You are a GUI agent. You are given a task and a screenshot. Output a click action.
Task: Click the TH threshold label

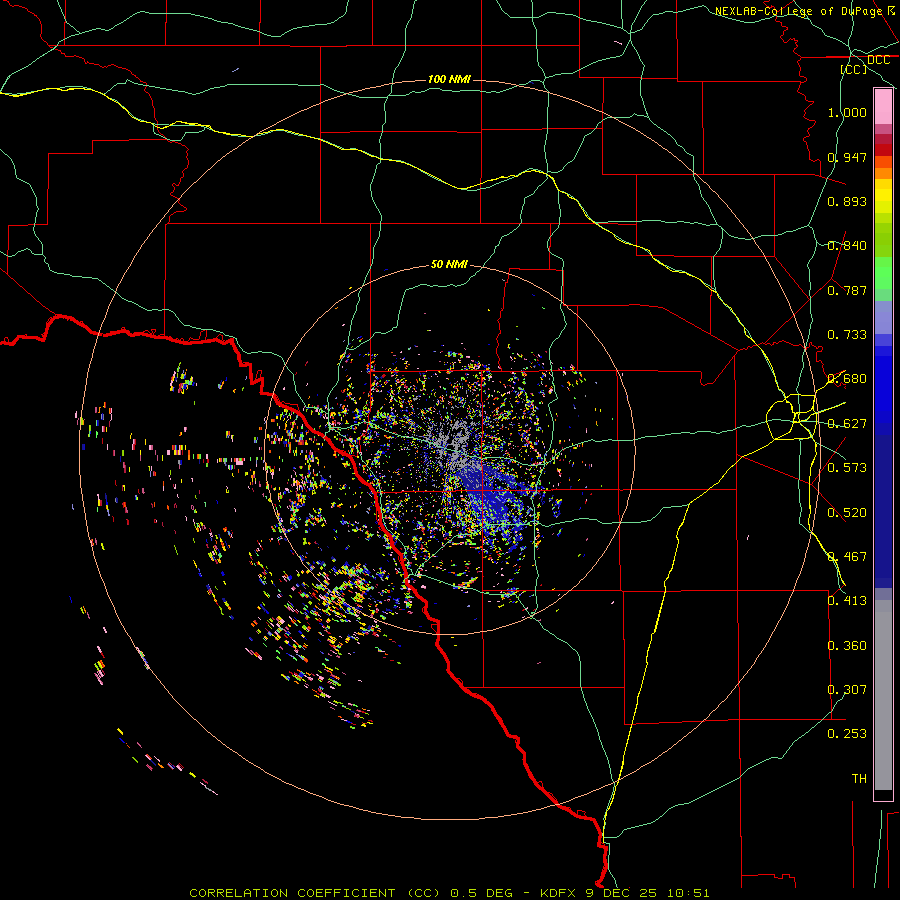click(859, 779)
